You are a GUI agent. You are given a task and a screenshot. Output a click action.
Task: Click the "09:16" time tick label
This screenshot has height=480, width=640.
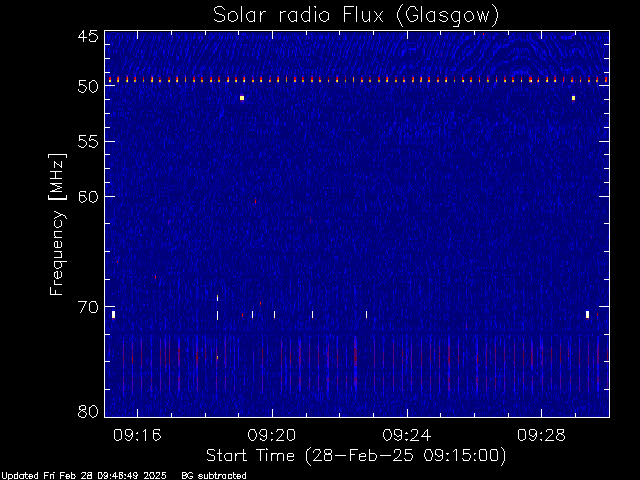pos(137,435)
